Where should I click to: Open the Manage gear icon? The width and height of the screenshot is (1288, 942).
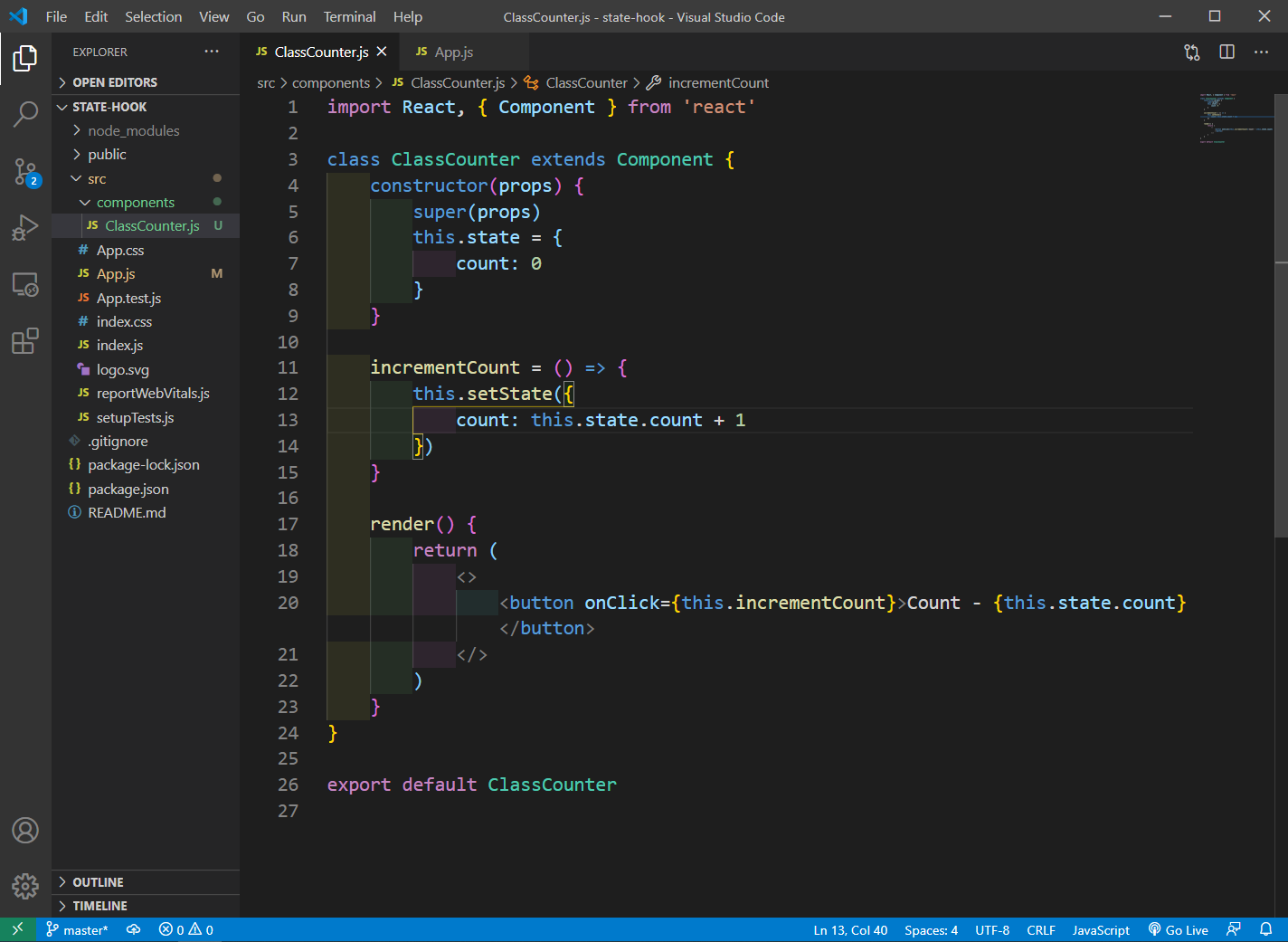(25, 886)
